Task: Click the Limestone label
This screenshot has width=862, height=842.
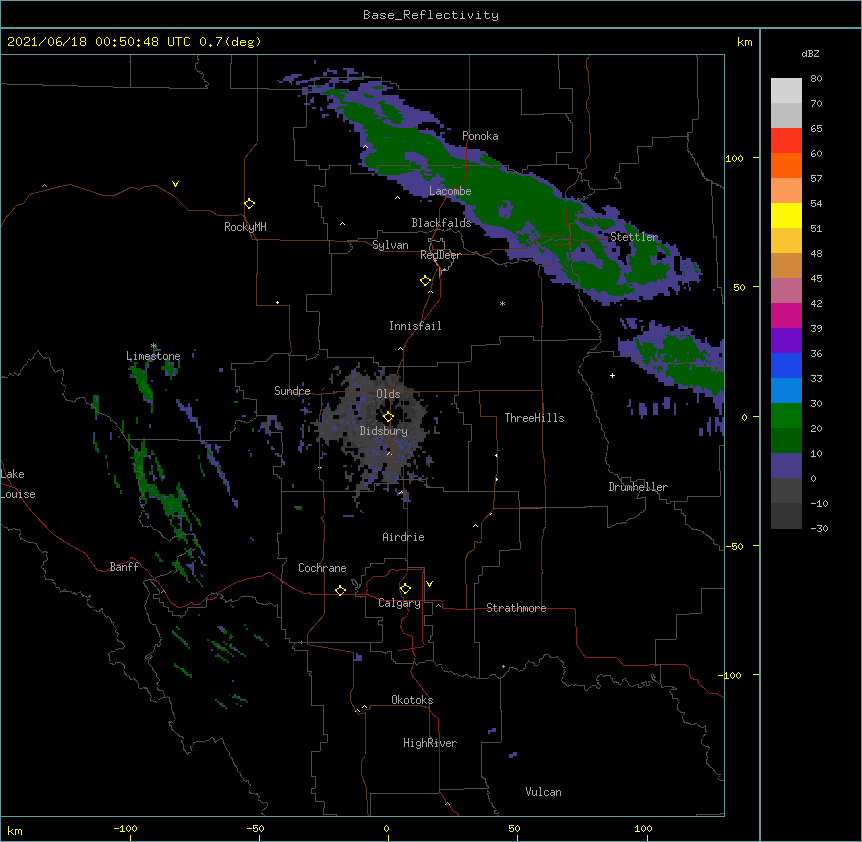Action: [x=153, y=356]
